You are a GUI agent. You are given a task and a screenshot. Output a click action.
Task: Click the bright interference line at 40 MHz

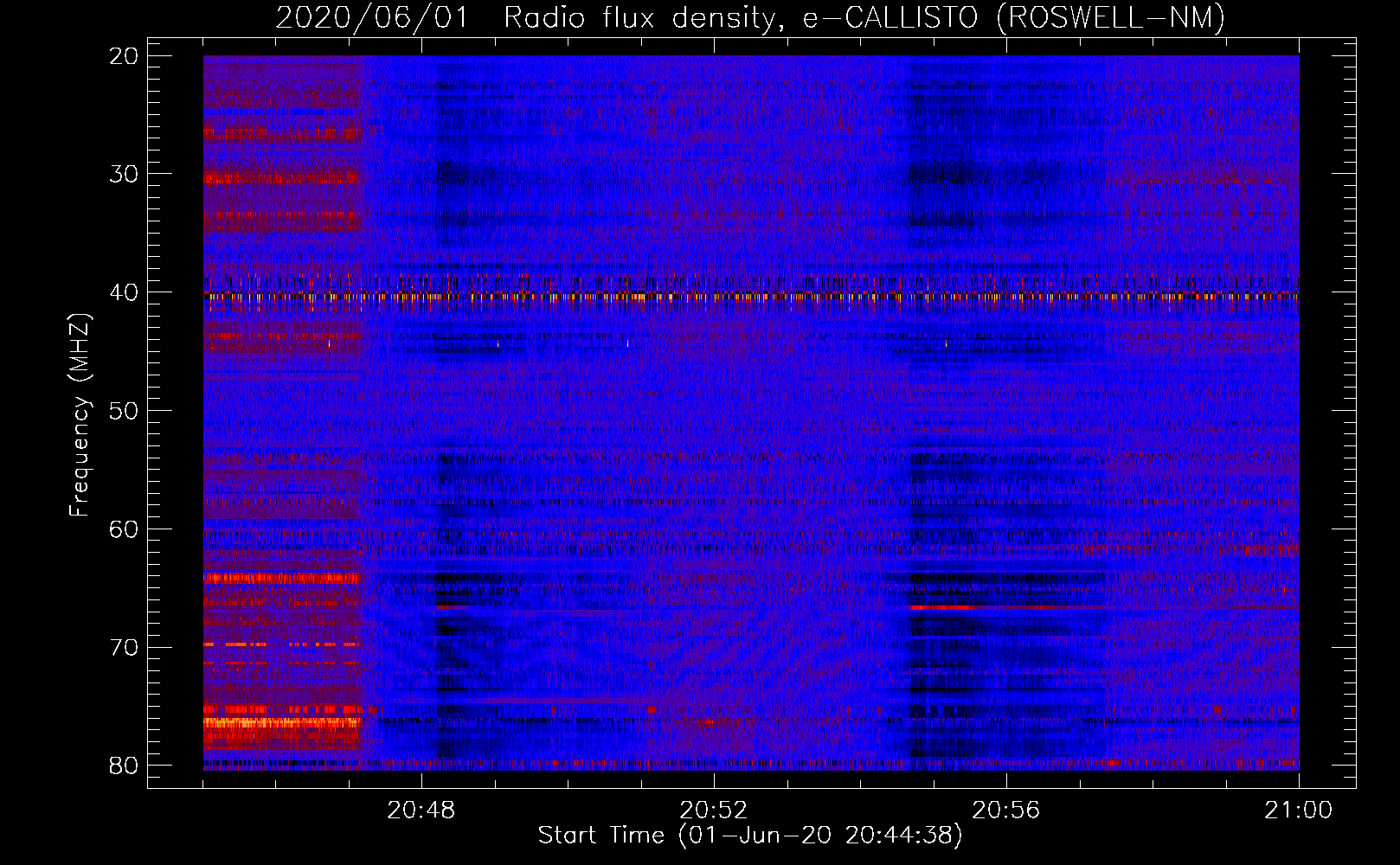pos(751,296)
